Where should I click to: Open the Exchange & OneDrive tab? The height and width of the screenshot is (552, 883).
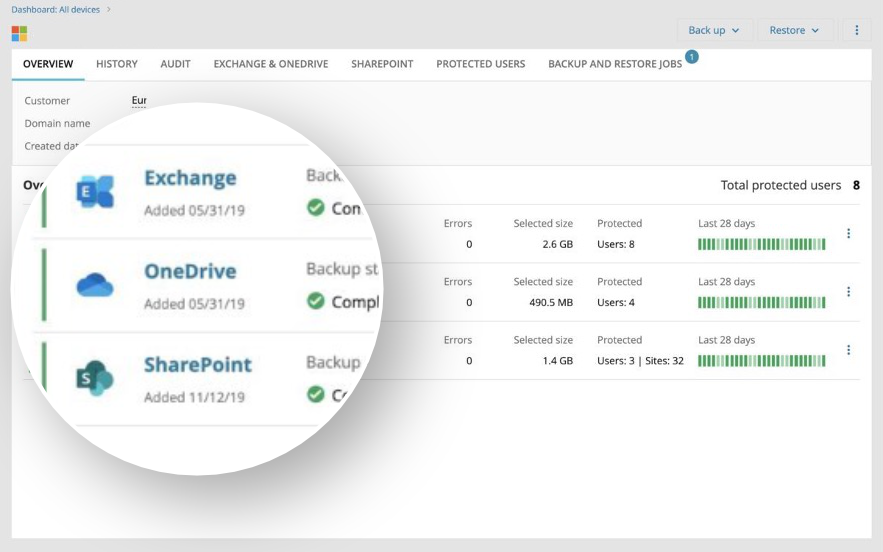point(270,64)
